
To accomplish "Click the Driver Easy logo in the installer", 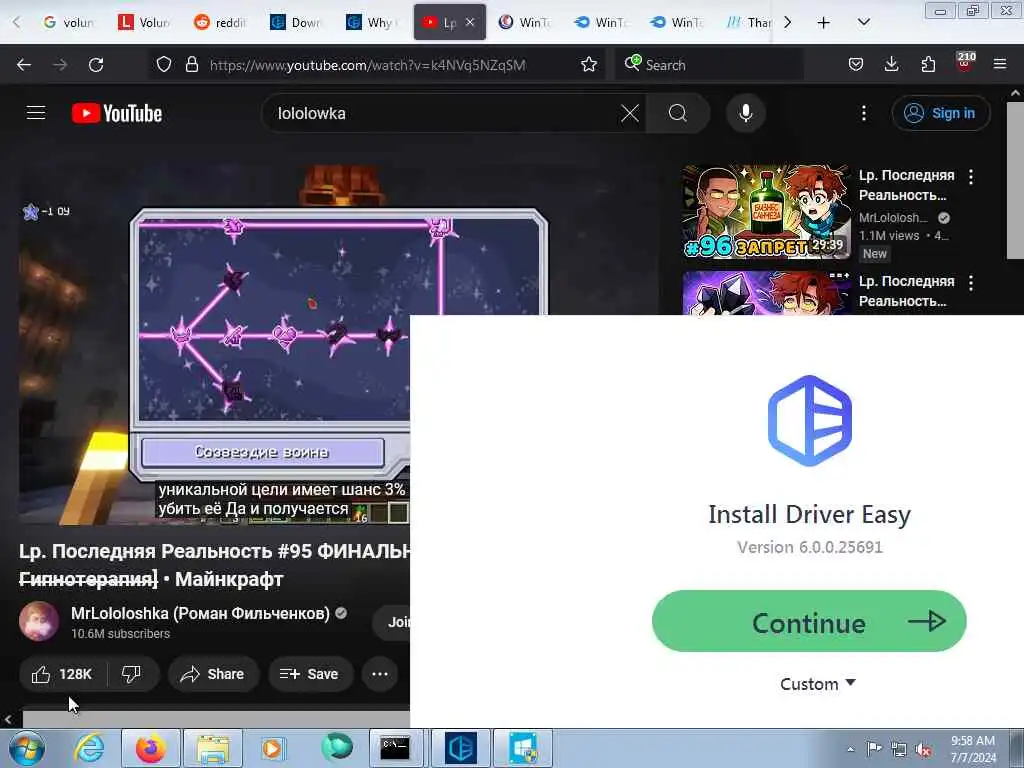I will click(x=810, y=421).
